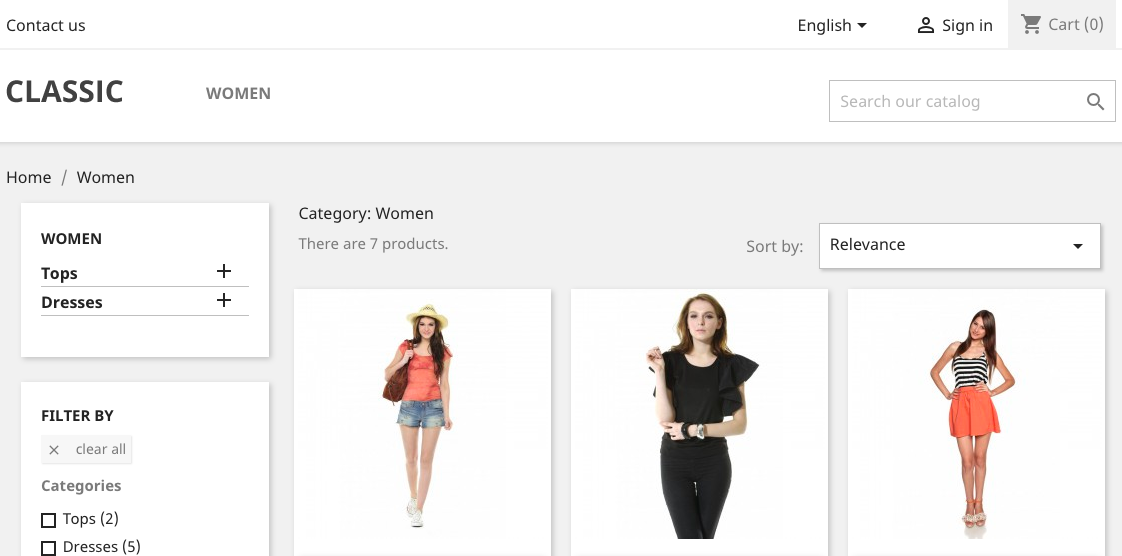
Task: Expand Dresses subcategory plus icon
Action: click(x=224, y=300)
